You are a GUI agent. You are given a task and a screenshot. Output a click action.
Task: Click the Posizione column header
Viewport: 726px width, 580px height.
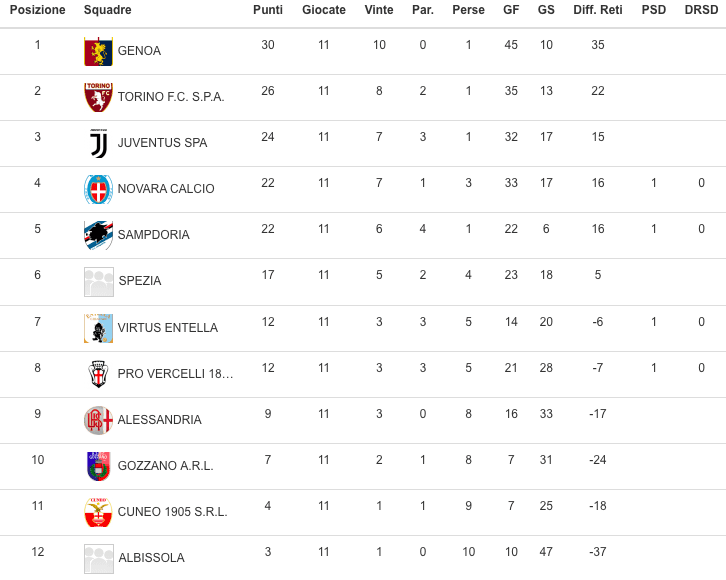pos(38,10)
